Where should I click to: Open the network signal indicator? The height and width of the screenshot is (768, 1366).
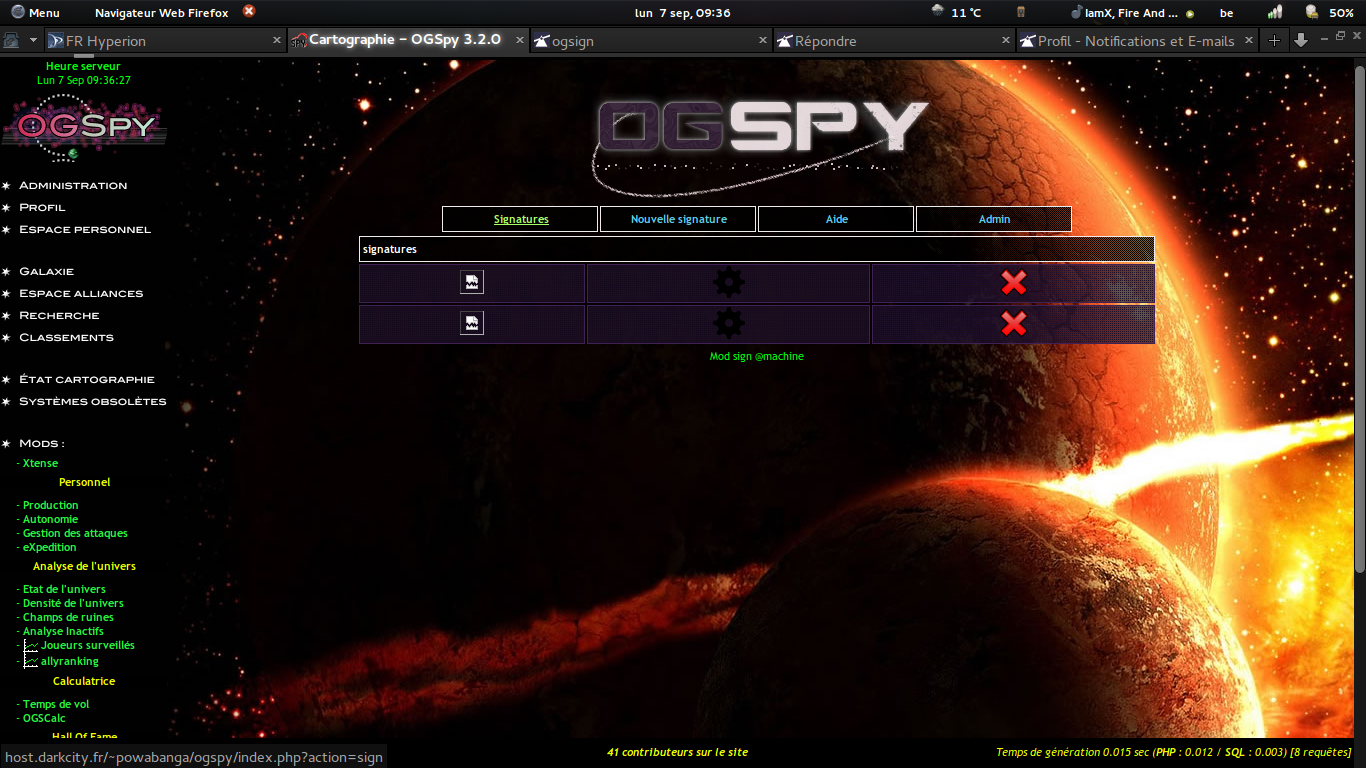(1275, 13)
